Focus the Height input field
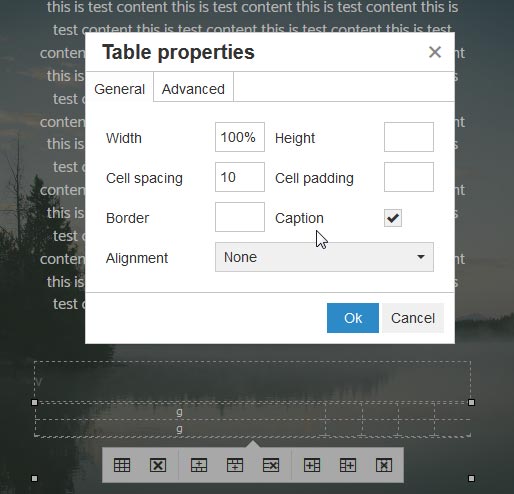The image size is (514, 494). click(x=409, y=137)
